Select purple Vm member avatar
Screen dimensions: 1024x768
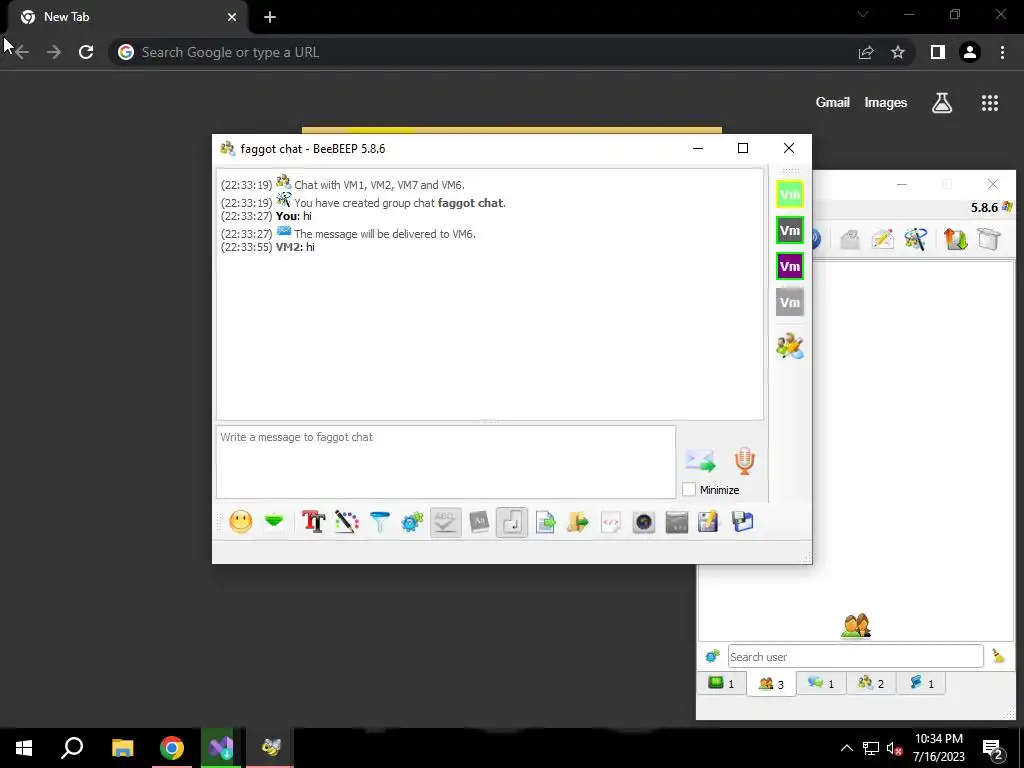pos(790,266)
